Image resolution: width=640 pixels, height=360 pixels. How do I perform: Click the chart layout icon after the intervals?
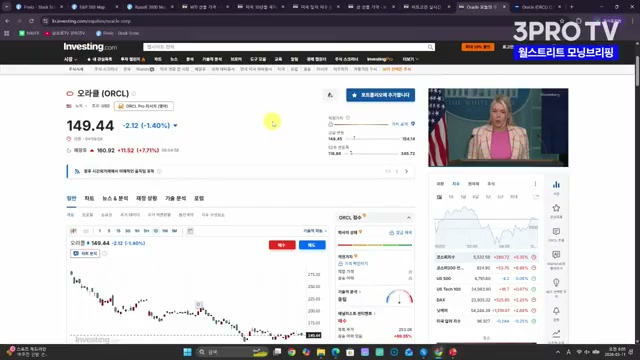point(190,231)
